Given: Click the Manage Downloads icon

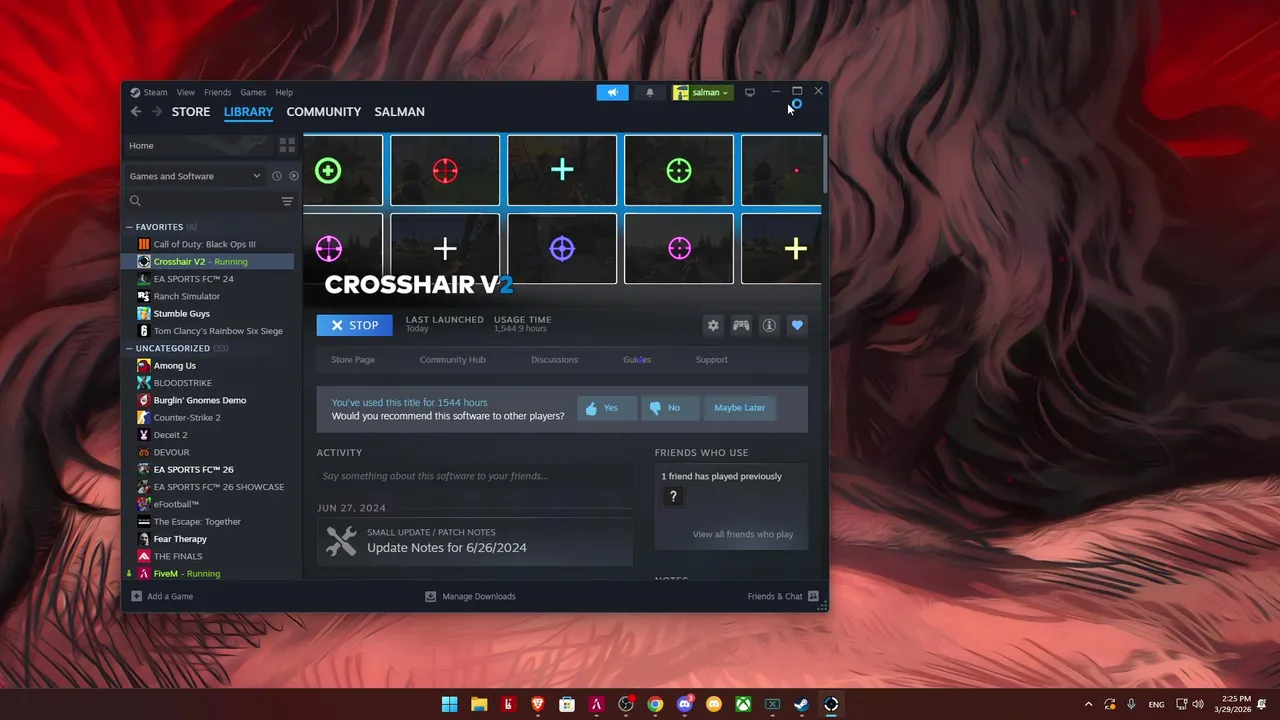Looking at the screenshot, I should [x=431, y=596].
